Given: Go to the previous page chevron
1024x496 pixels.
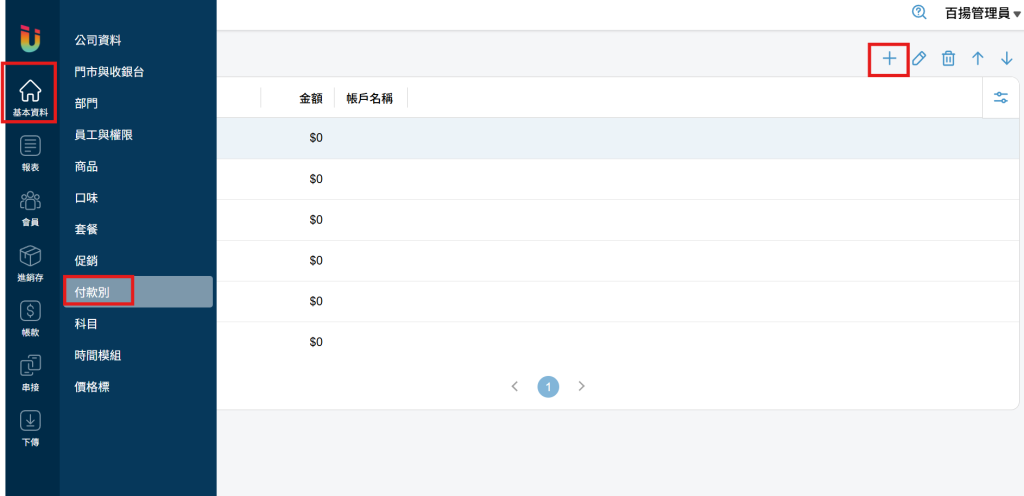Looking at the screenshot, I should (x=515, y=386).
